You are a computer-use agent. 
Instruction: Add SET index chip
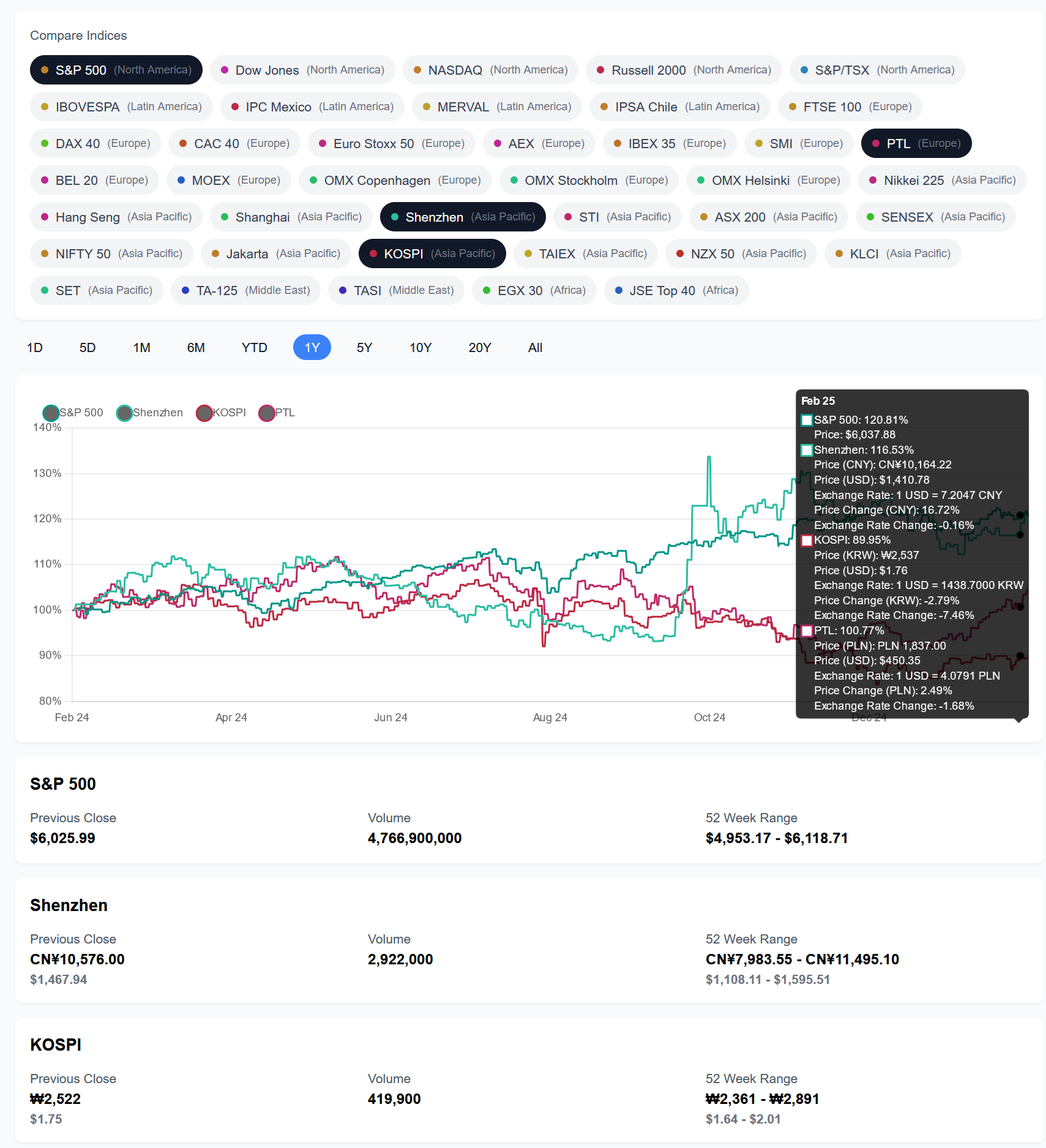97,290
